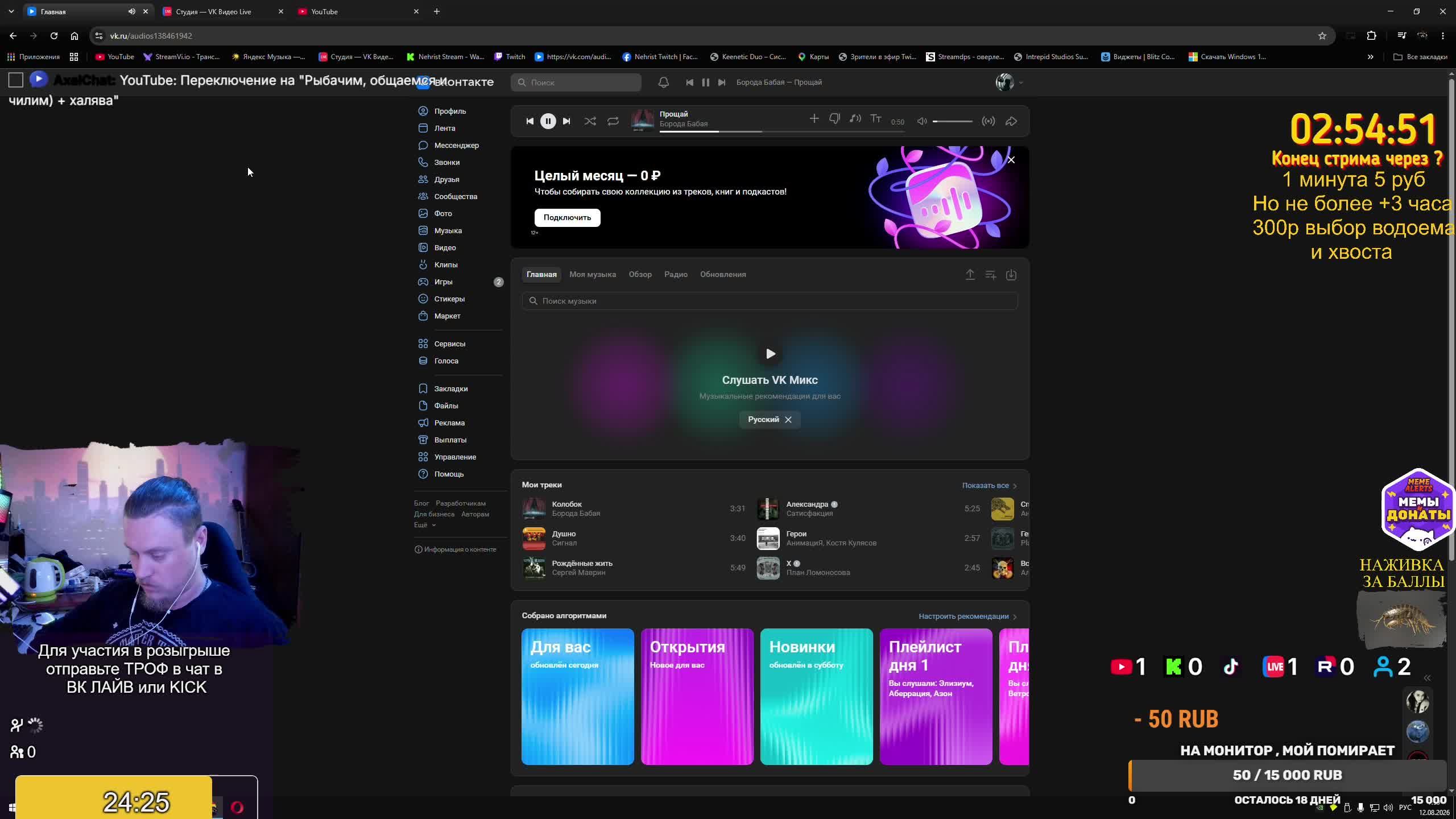Open the profile avatar dropdown menu
Screen dimensions: 1456x819
(1010, 82)
